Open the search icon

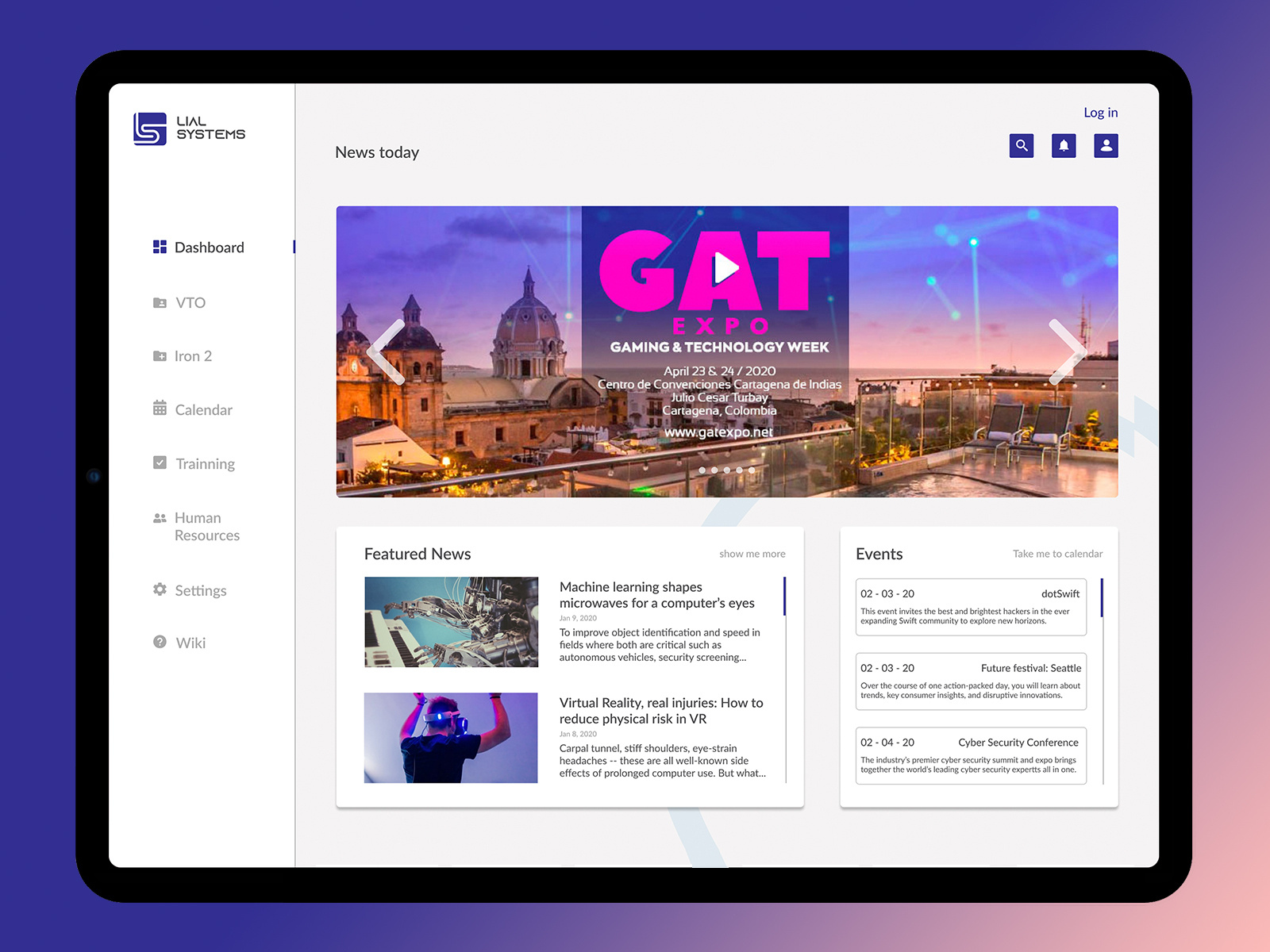point(1022,145)
